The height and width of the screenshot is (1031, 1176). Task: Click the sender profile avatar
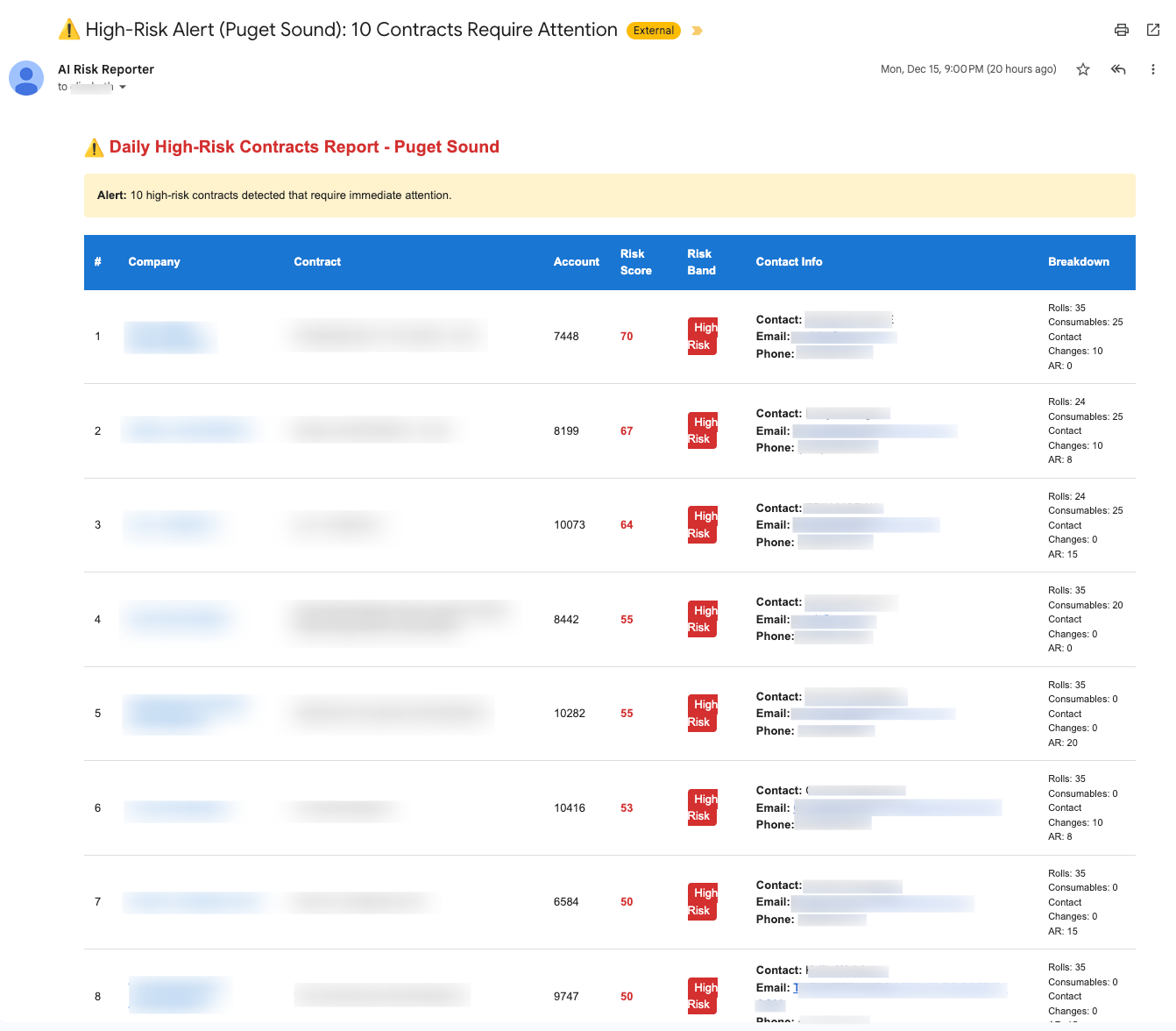[26, 78]
